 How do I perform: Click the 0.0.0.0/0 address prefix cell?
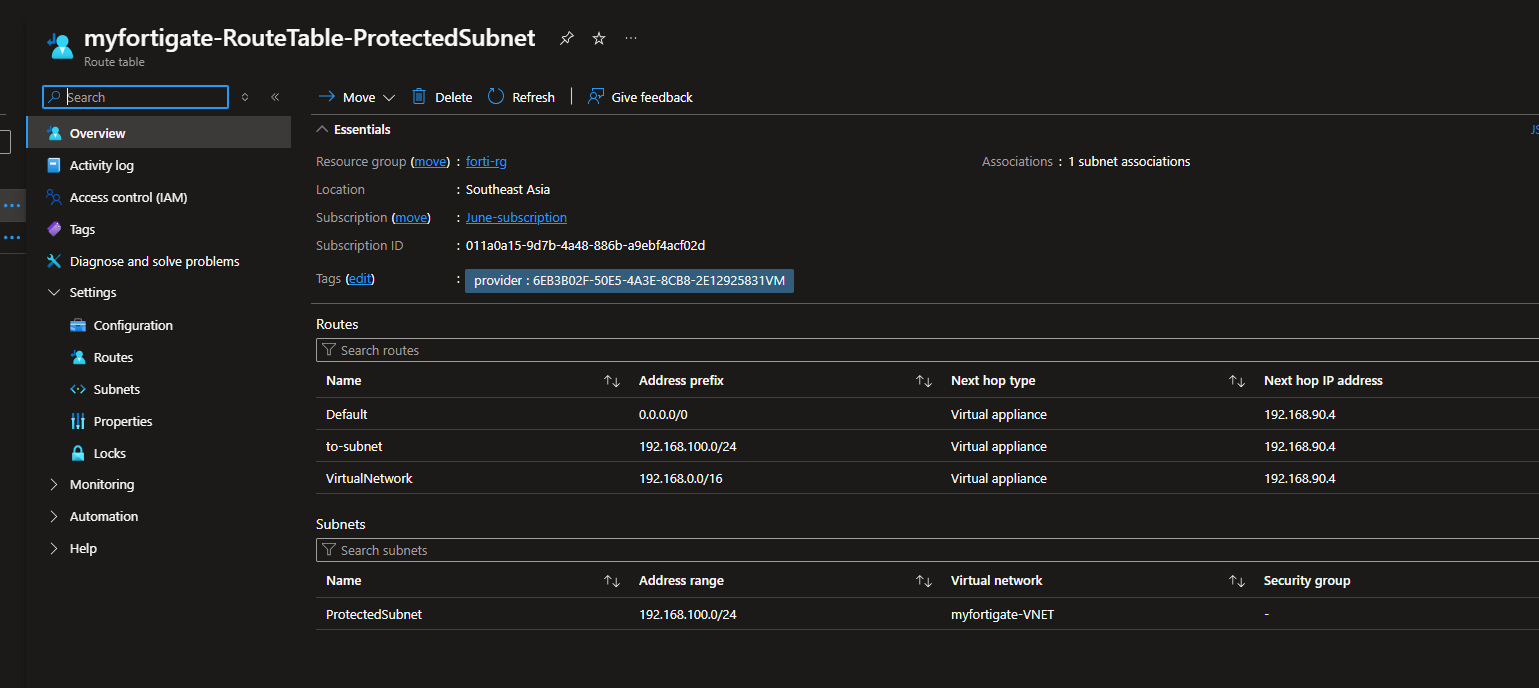click(x=663, y=414)
